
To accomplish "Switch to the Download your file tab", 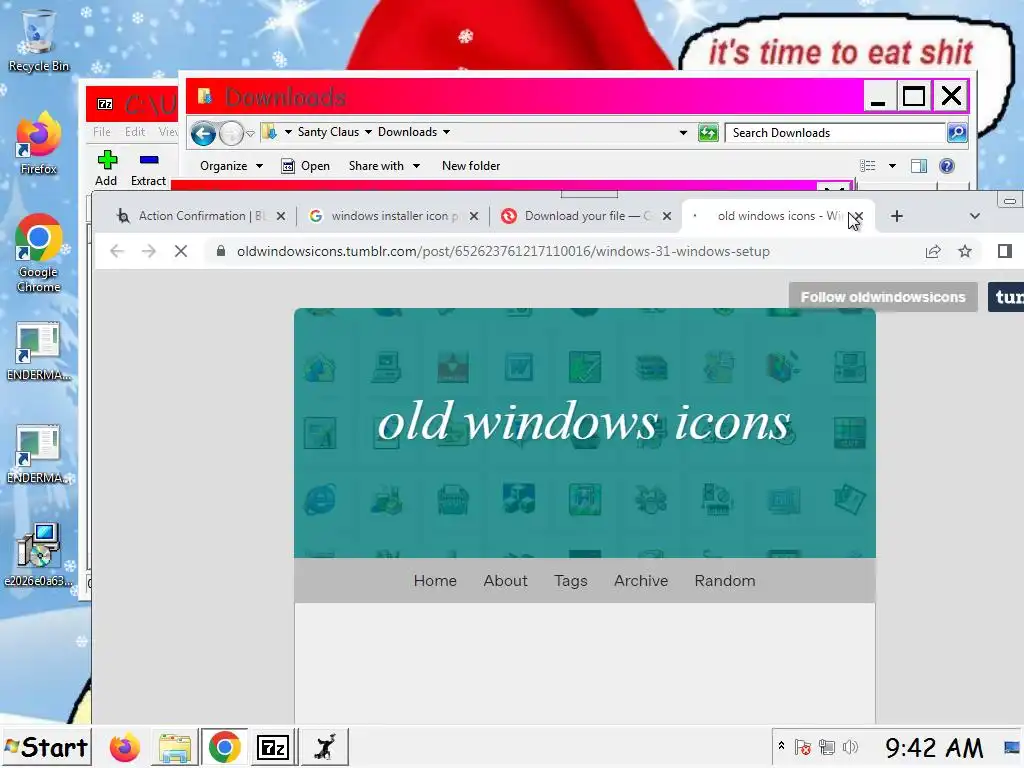I will point(587,216).
